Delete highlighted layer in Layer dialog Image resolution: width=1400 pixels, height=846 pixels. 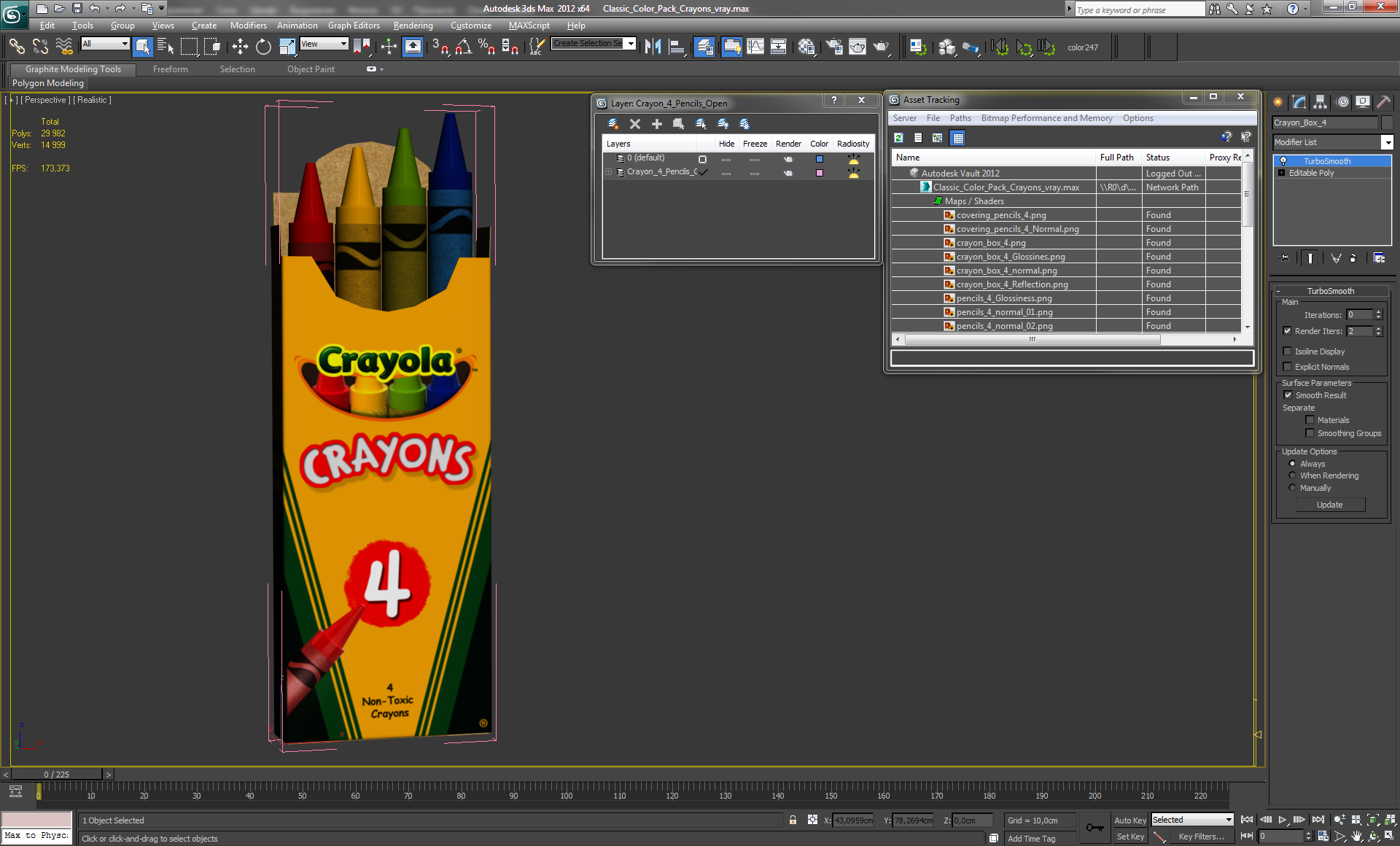coord(635,124)
